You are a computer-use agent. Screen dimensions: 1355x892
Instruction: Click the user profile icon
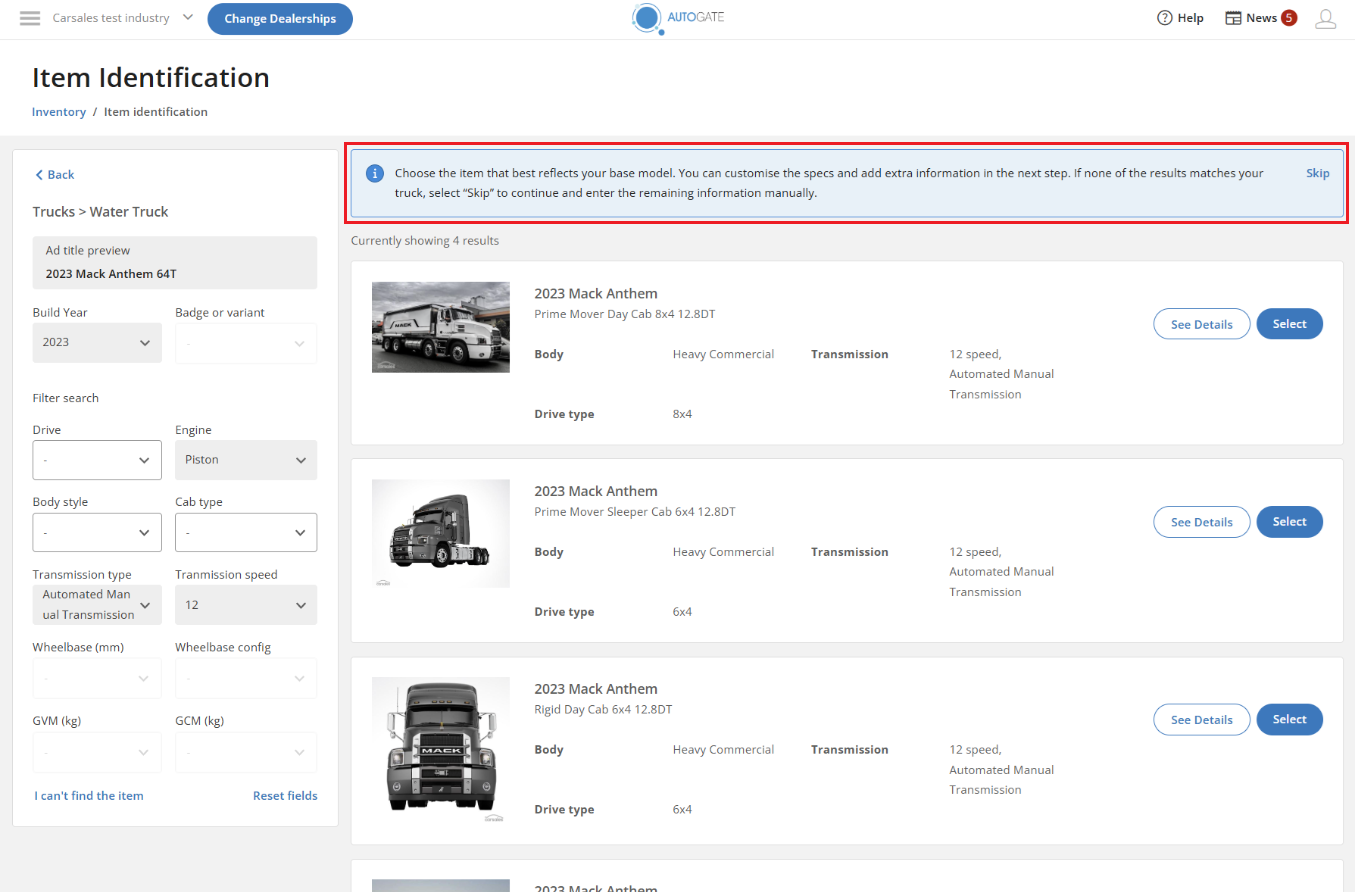click(x=1325, y=19)
